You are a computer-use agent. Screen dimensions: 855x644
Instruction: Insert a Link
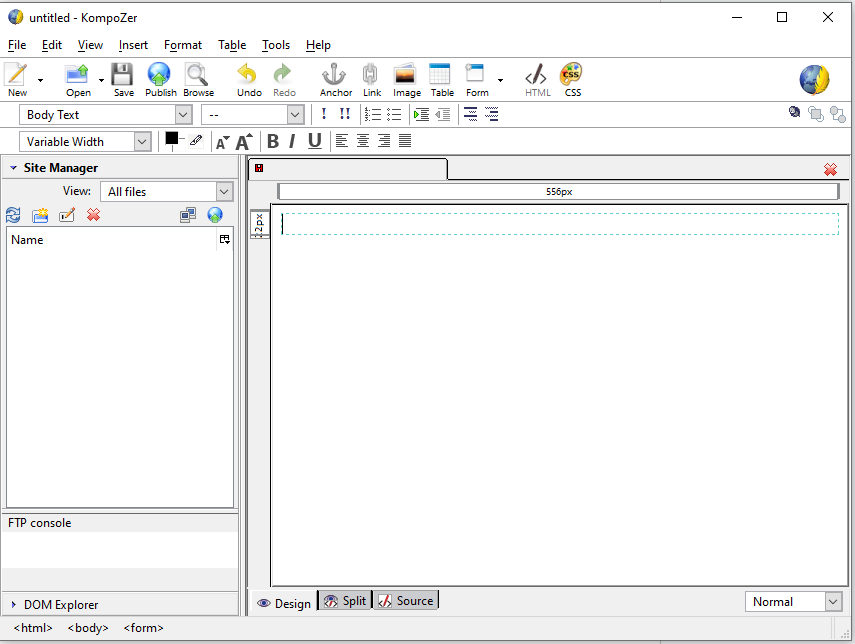371,80
